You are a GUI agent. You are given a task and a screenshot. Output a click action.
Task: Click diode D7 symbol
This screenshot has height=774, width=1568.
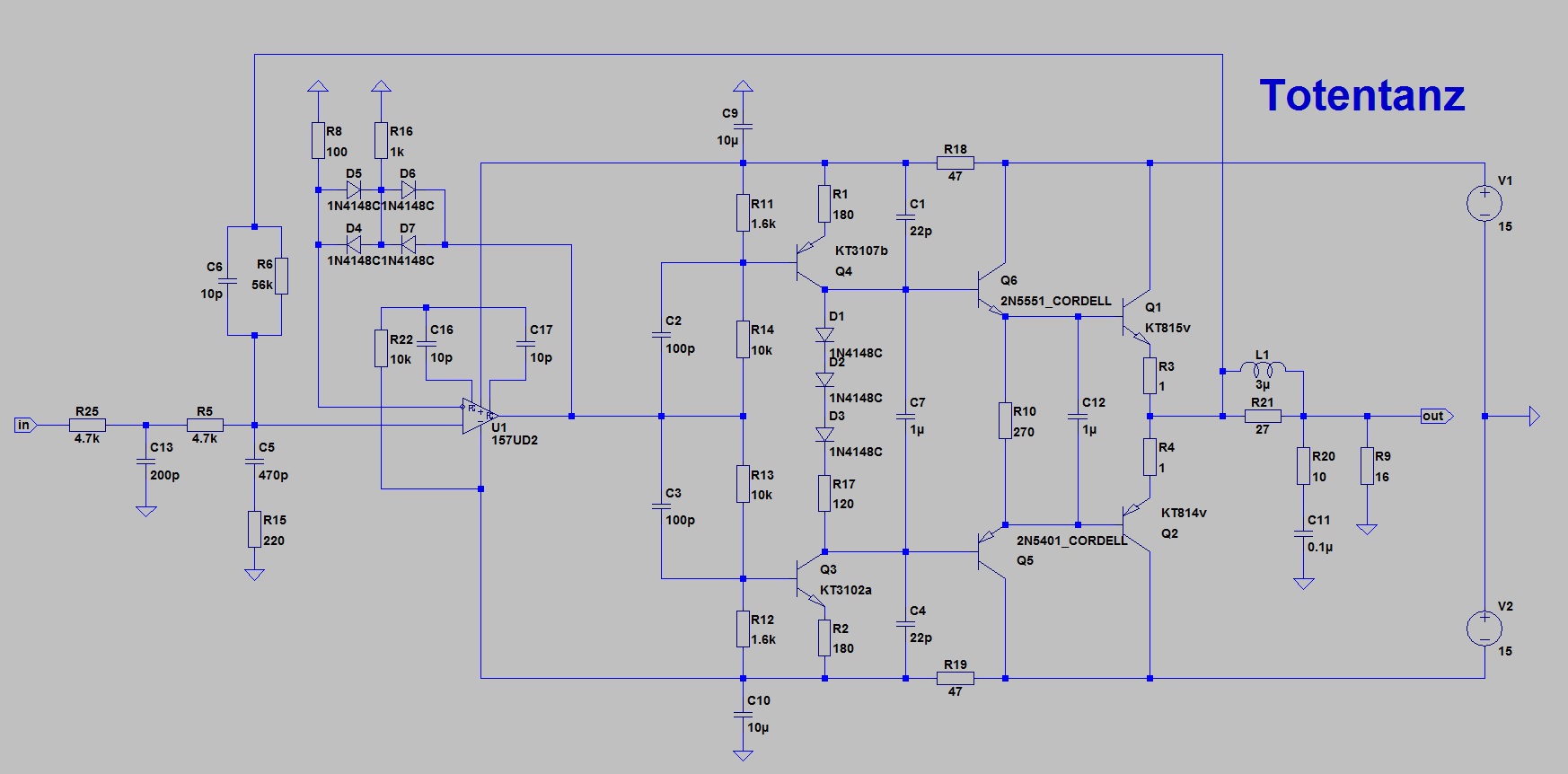(x=408, y=244)
